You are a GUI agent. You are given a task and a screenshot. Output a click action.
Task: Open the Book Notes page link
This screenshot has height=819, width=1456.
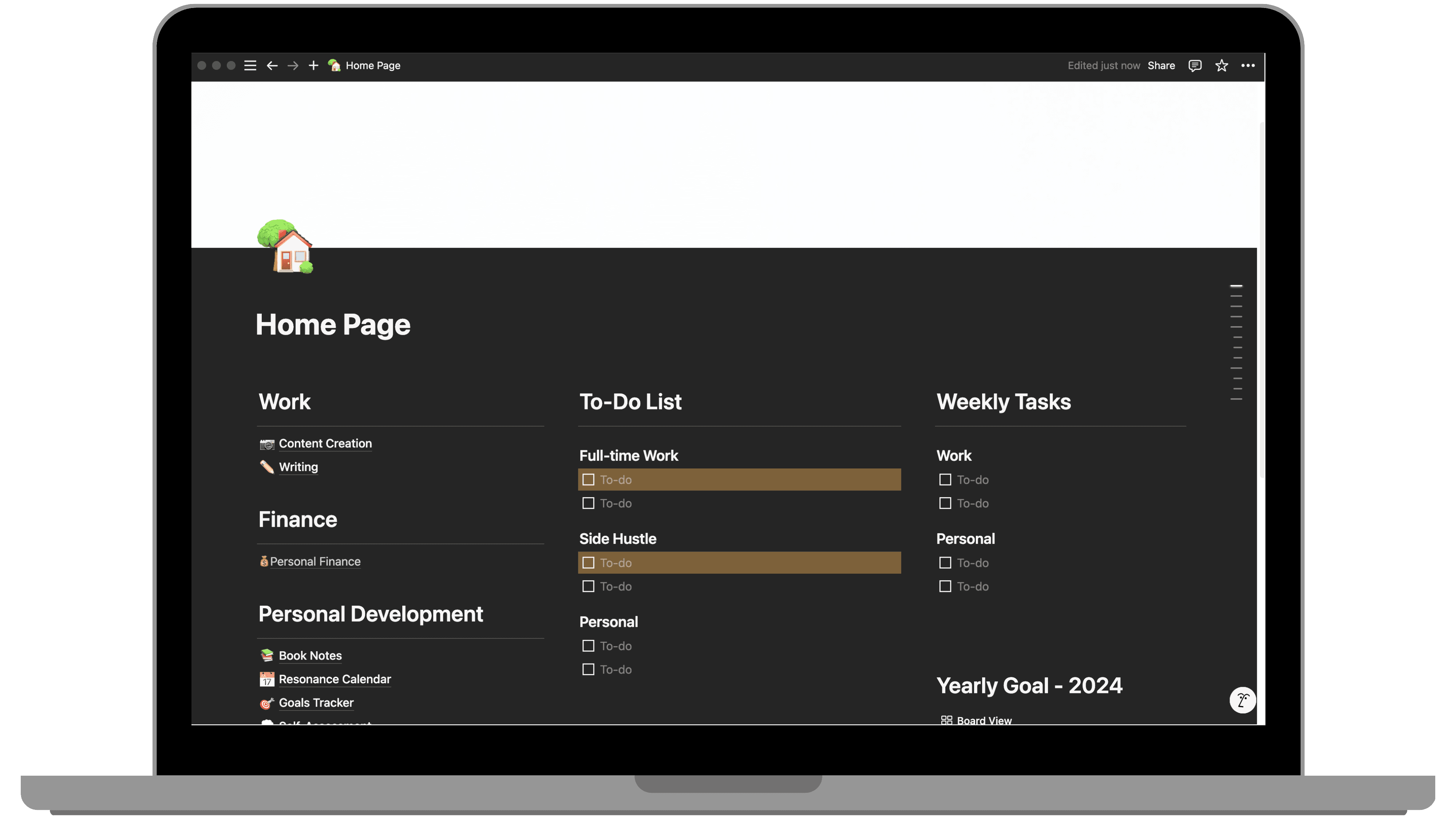click(x=310, y=656)
